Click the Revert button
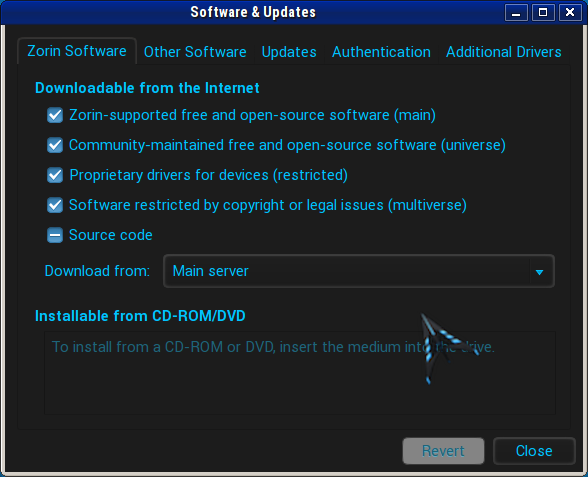588x477 pixels. [443, 451]
